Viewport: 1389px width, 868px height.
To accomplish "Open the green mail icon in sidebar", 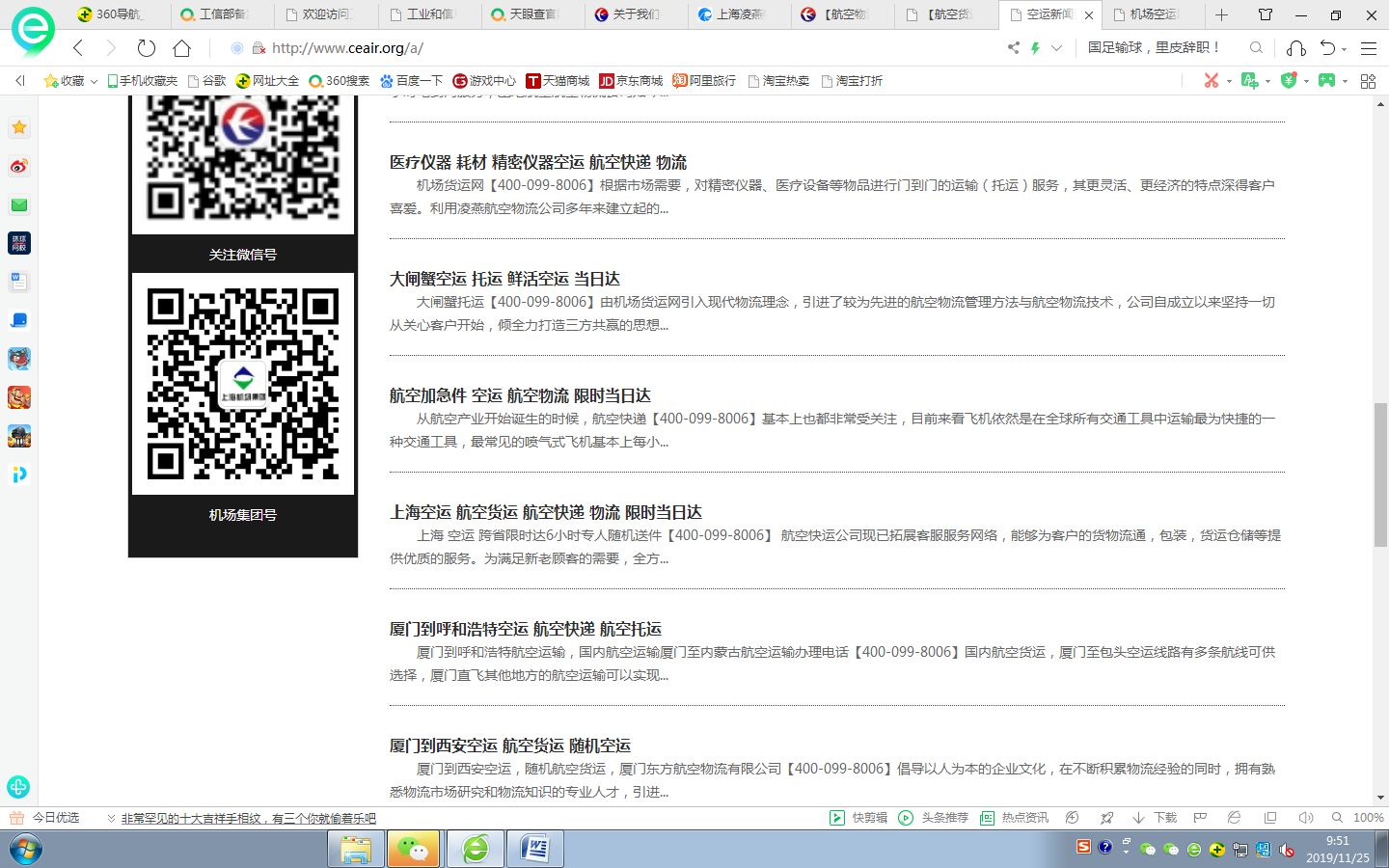I will 19,204.
